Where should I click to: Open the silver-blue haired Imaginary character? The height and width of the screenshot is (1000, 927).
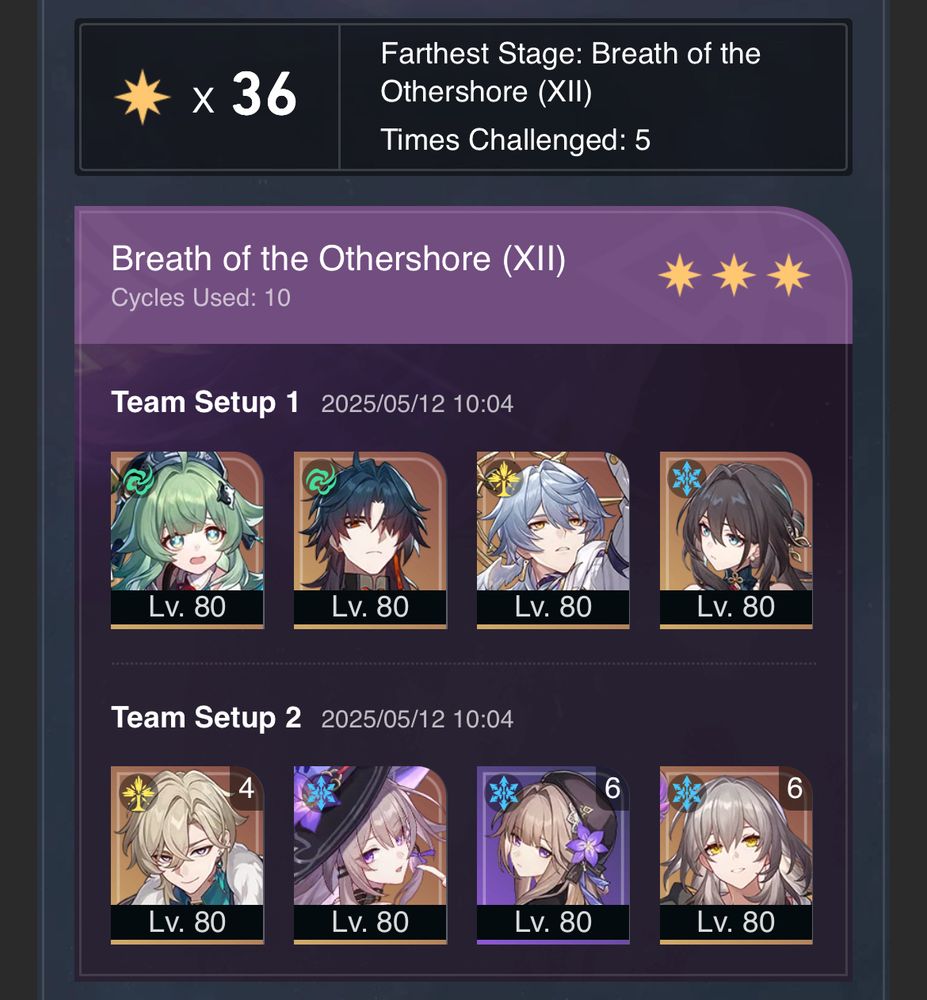553,540
